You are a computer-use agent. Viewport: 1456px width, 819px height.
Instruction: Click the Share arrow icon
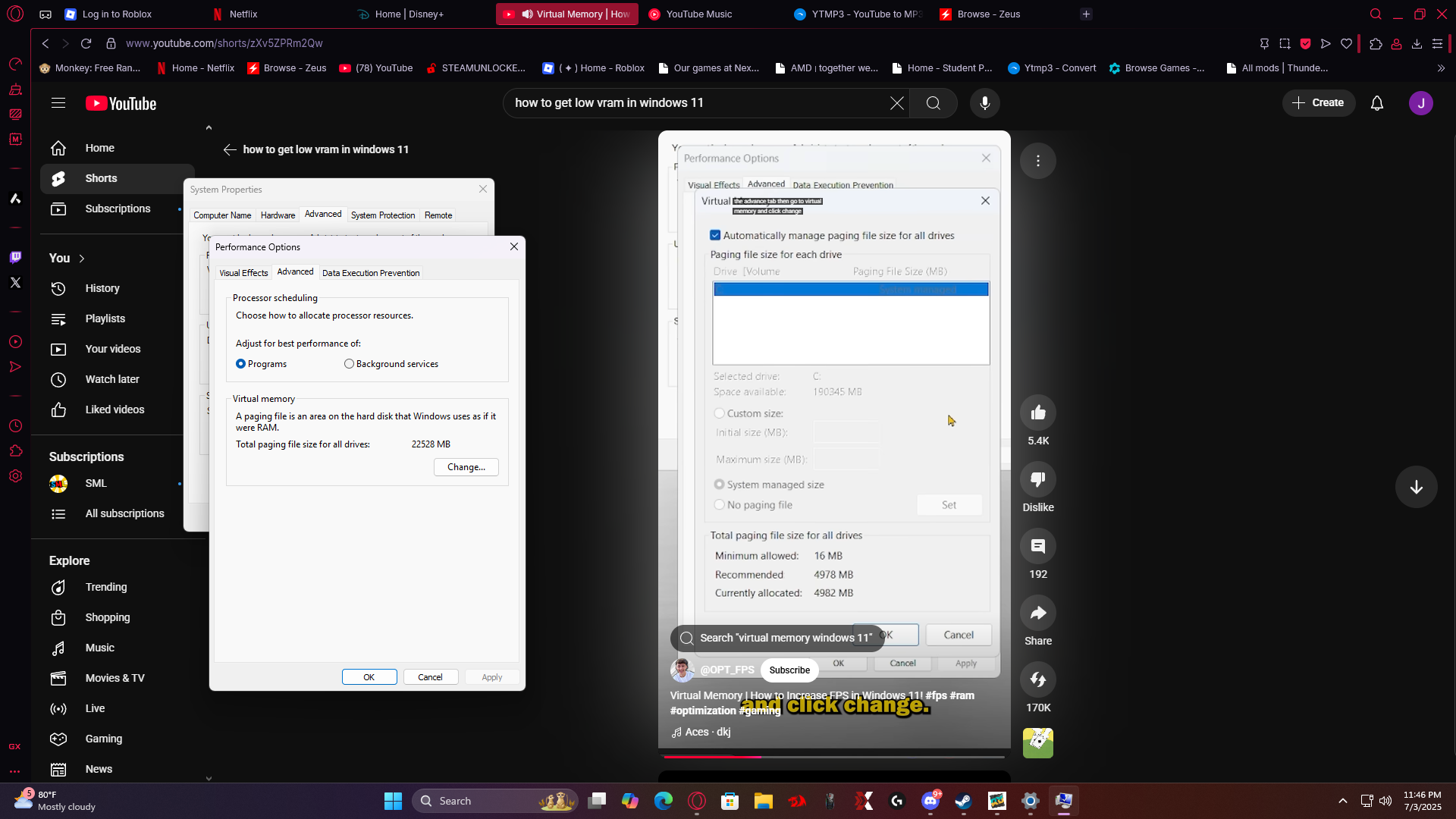click(1037, 613)
